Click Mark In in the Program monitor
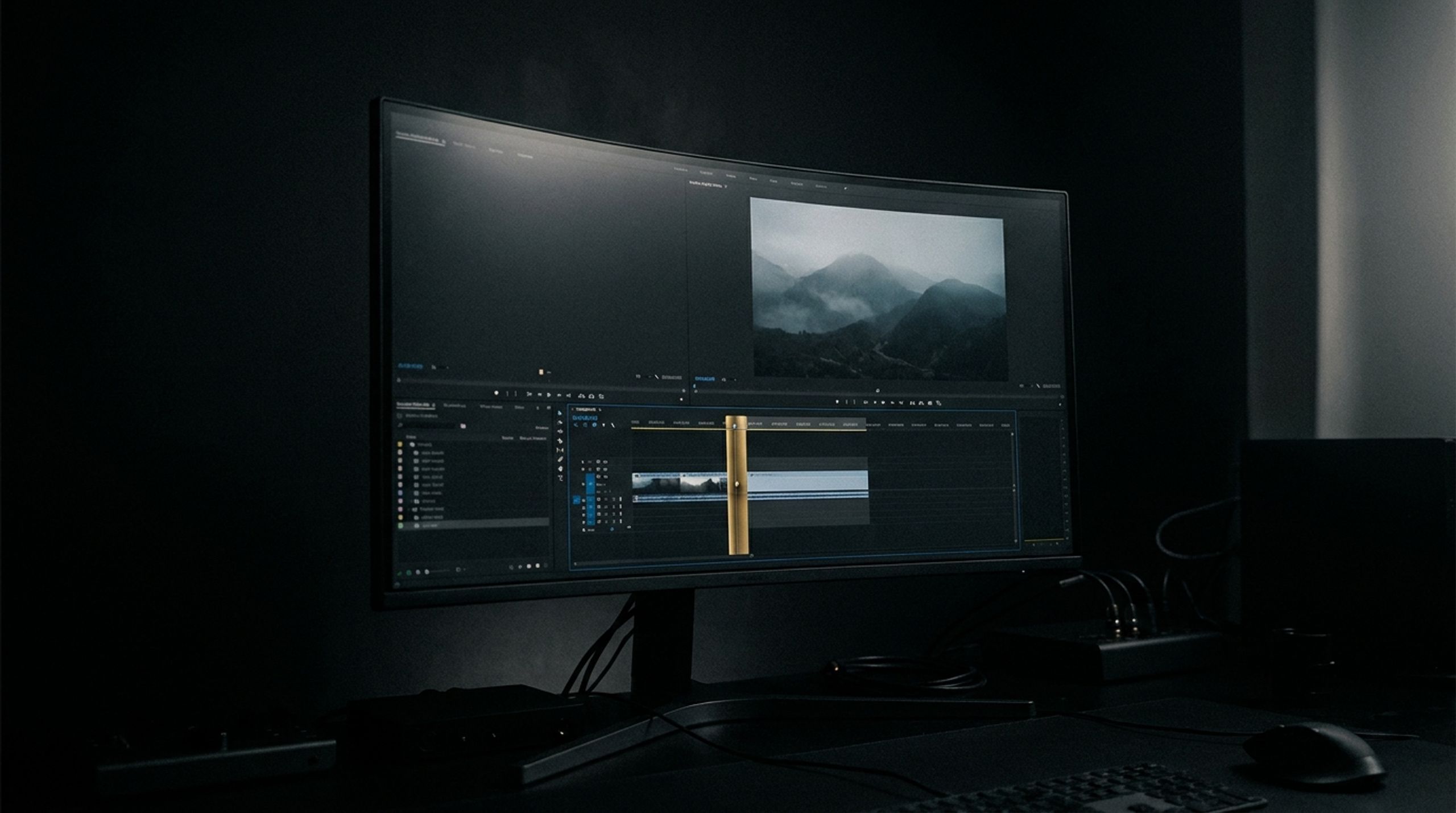The width and height of the screenshot is (1456, 813). 846,402
